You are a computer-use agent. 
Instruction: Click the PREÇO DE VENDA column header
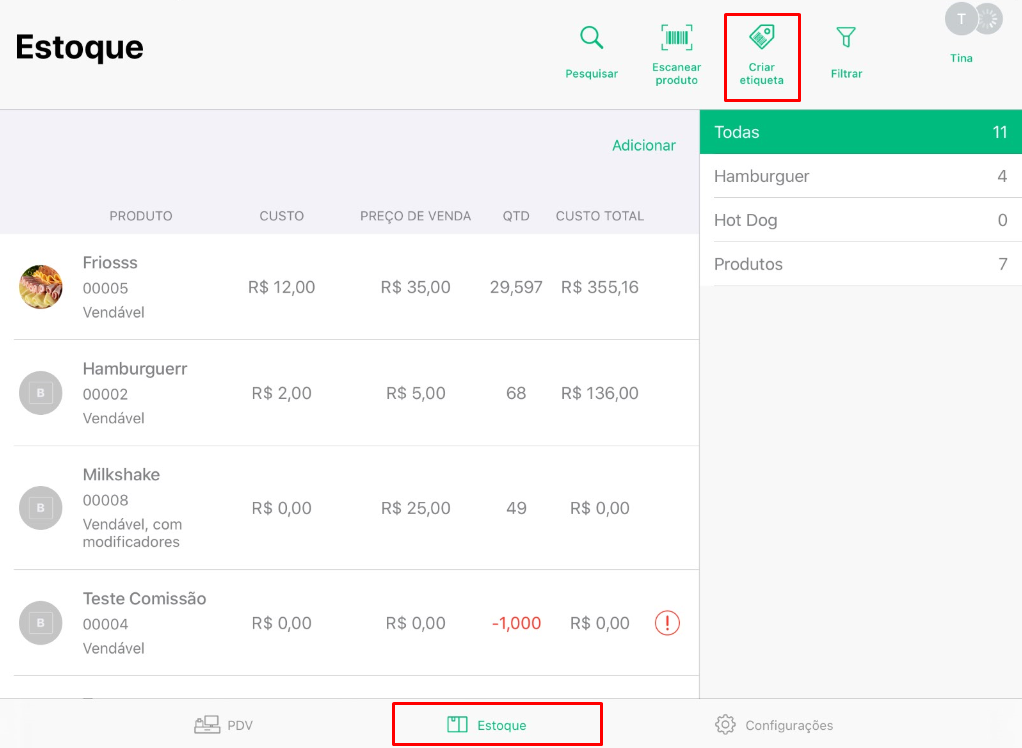tap(415, 216)
